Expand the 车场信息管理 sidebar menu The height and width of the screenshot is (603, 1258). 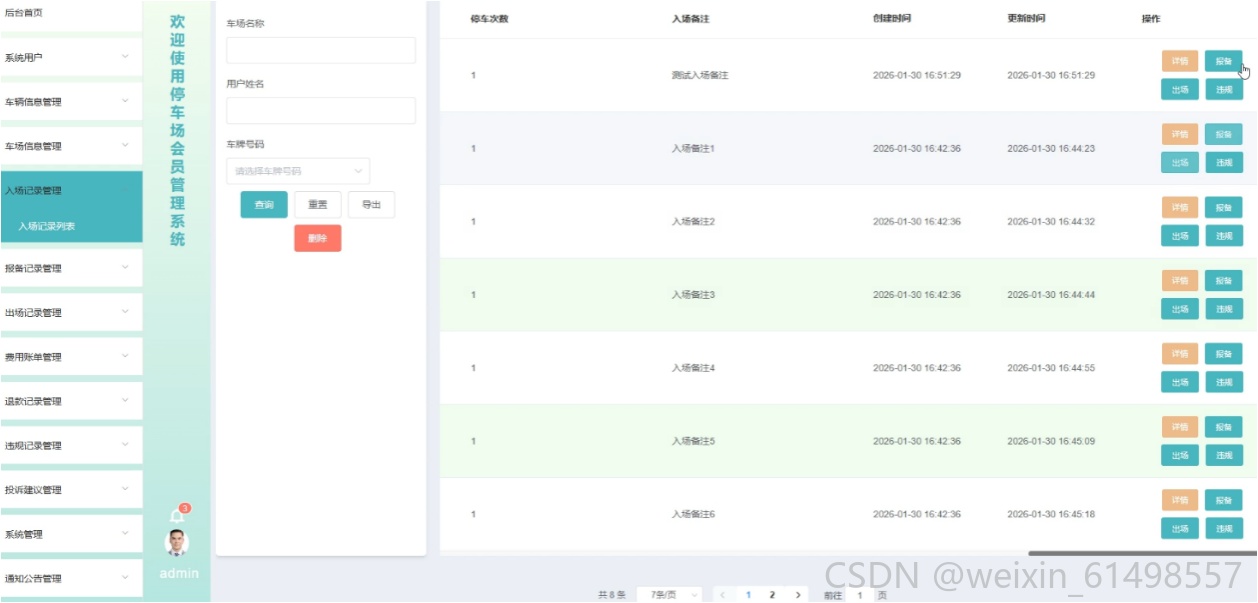click(x=71, y=146)
